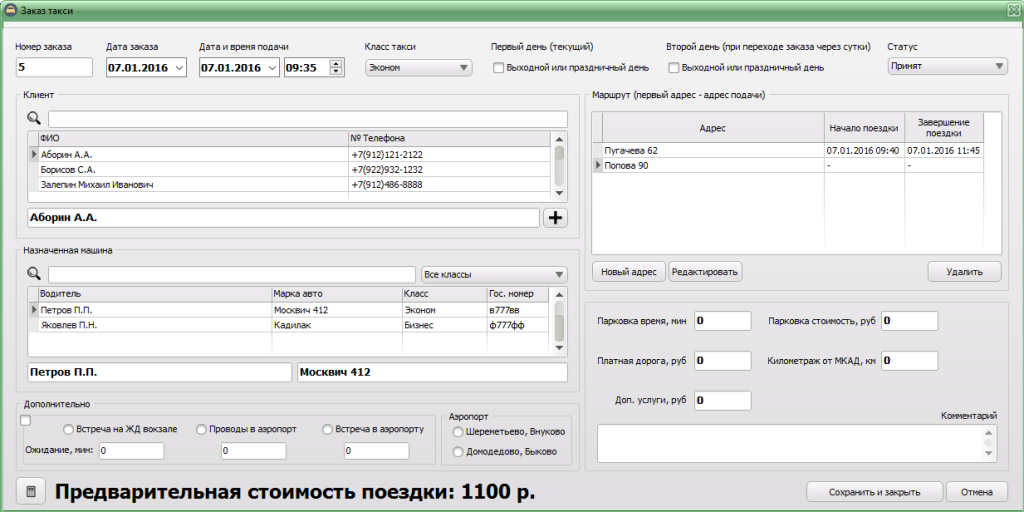Click the magnifier icon in Клиент section
Viewport: 1024px width, 512px height.
click(34, 119)
